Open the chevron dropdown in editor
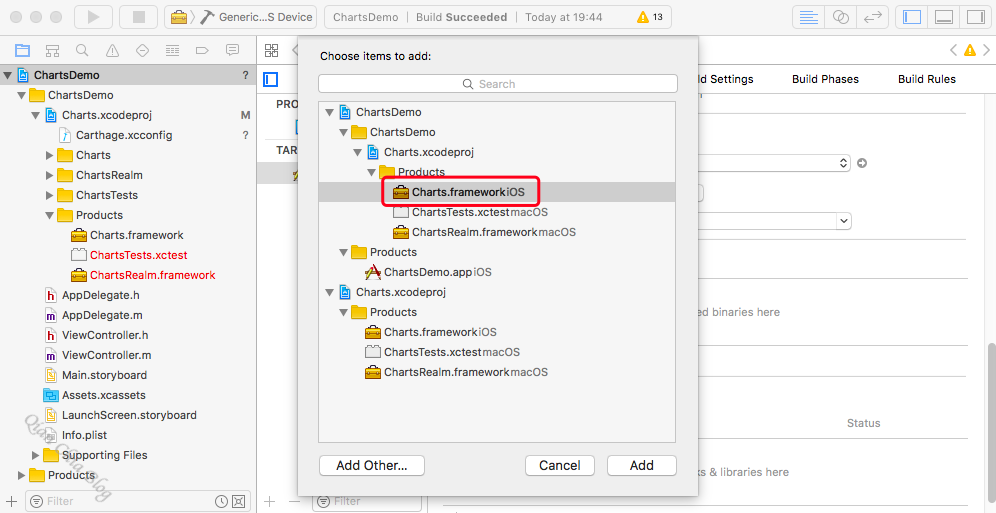The image size is (996, 513). point(844,221)
